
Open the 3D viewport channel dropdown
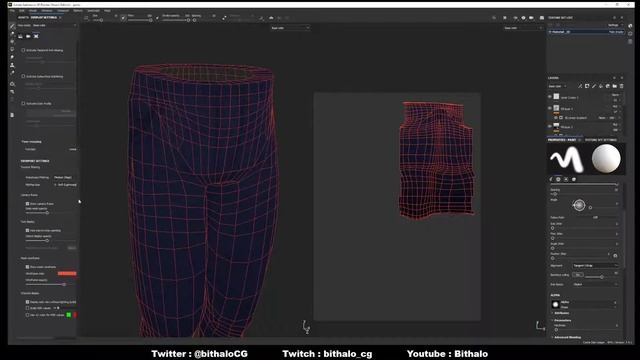[290, 28]
